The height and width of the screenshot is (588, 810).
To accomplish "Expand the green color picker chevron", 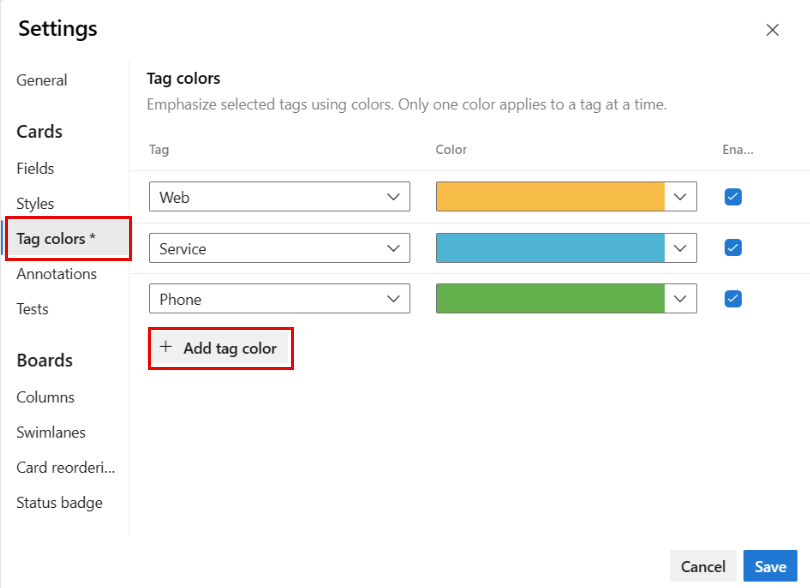I will [681, 298].
